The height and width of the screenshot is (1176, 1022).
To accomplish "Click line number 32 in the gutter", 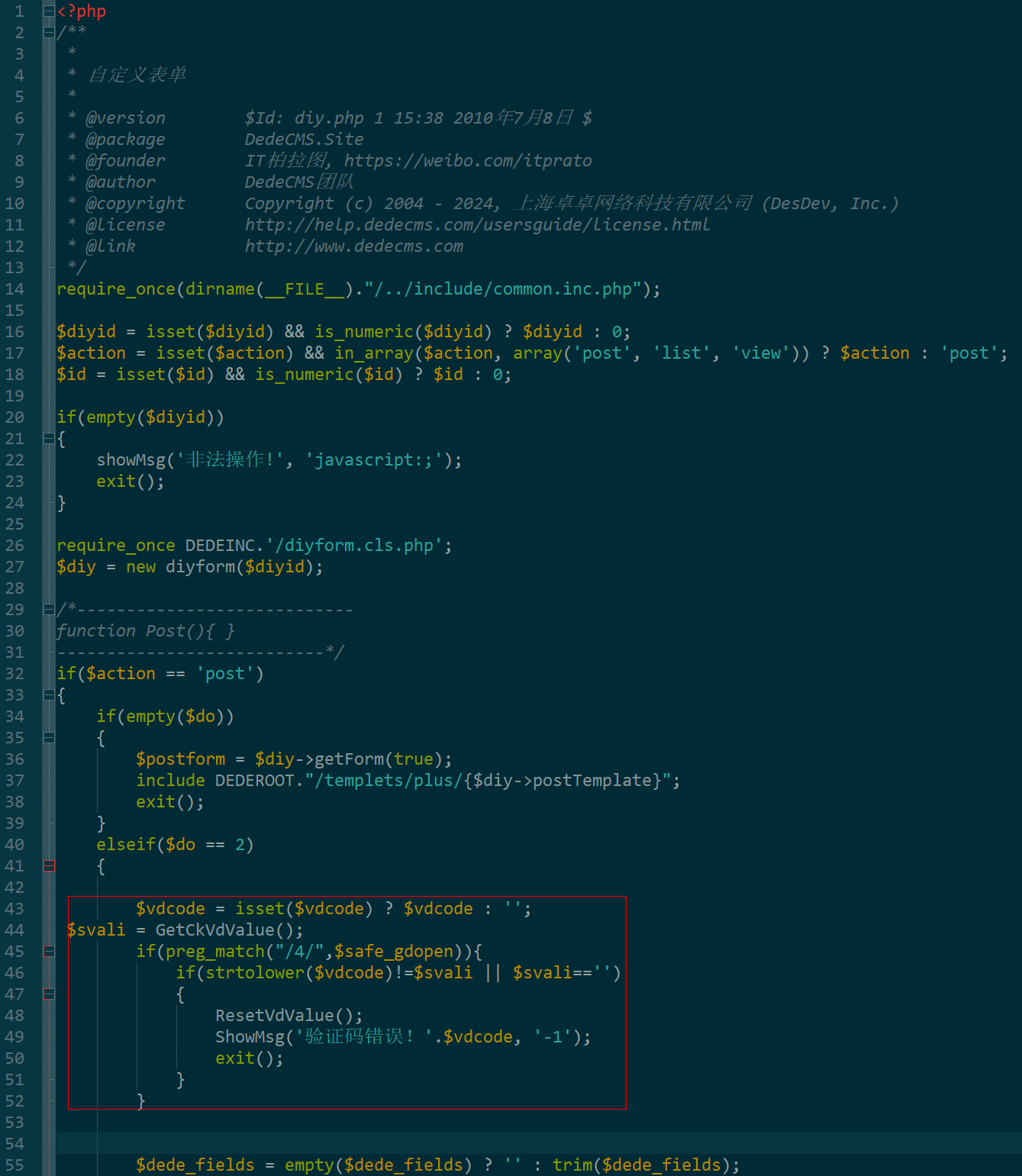I will point(15,674).
